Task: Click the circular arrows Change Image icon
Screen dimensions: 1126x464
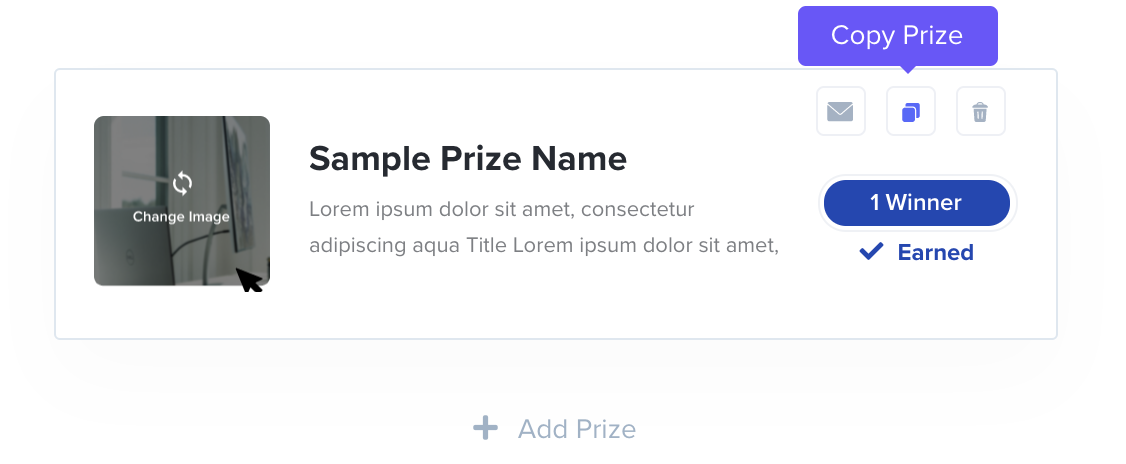Action: click(181, 183)
